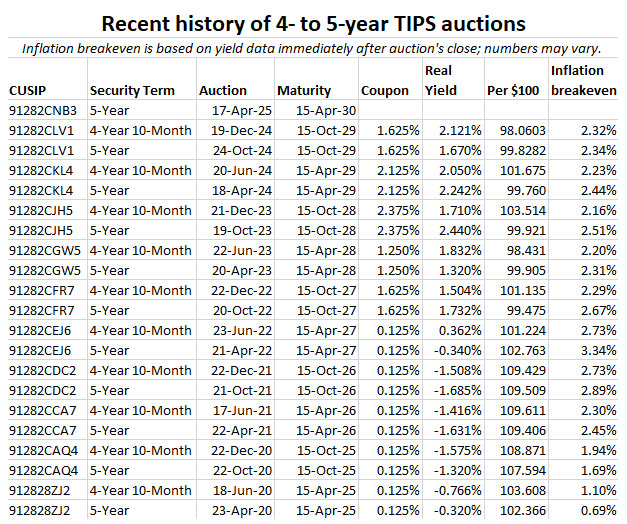Click the Coupon column header
Image resolution: width=627 pixels, height=524 pixels.
pos(384,91)
